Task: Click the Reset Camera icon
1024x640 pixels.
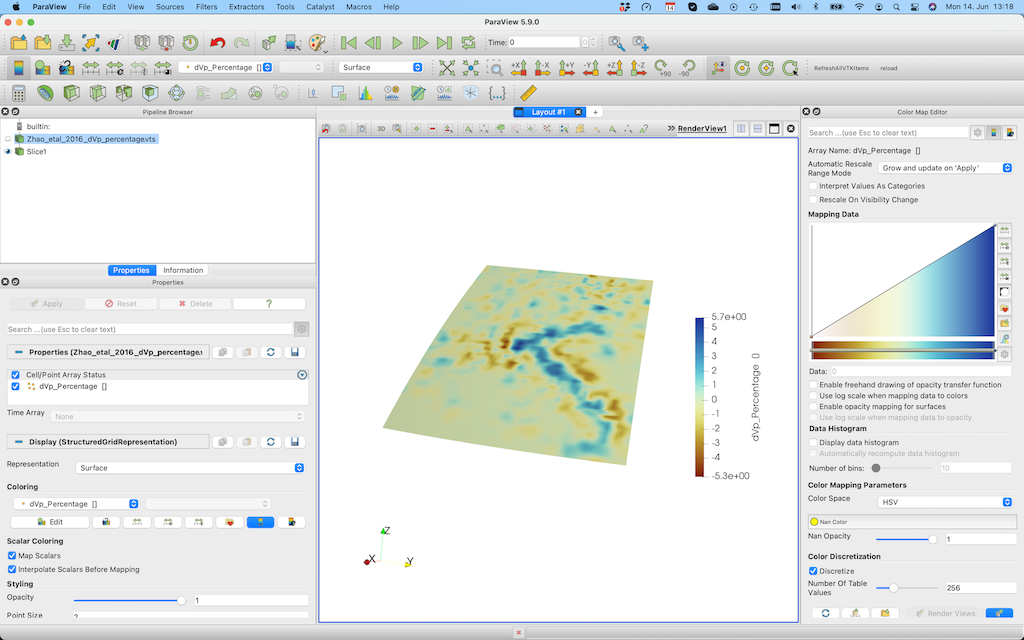Action: [447, 68]
